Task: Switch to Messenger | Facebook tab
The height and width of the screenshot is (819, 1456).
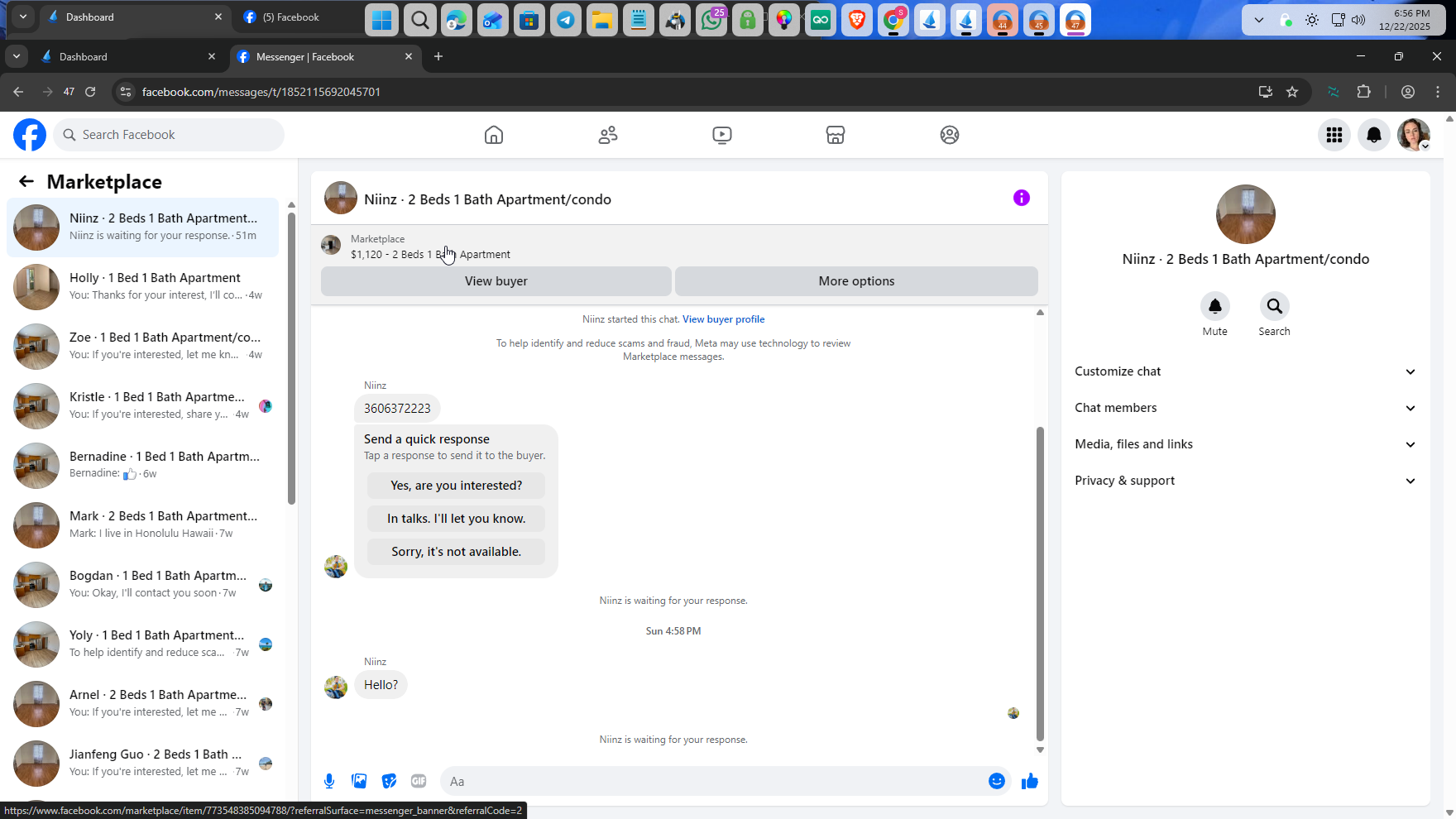Action: click(x=324, y=56)
